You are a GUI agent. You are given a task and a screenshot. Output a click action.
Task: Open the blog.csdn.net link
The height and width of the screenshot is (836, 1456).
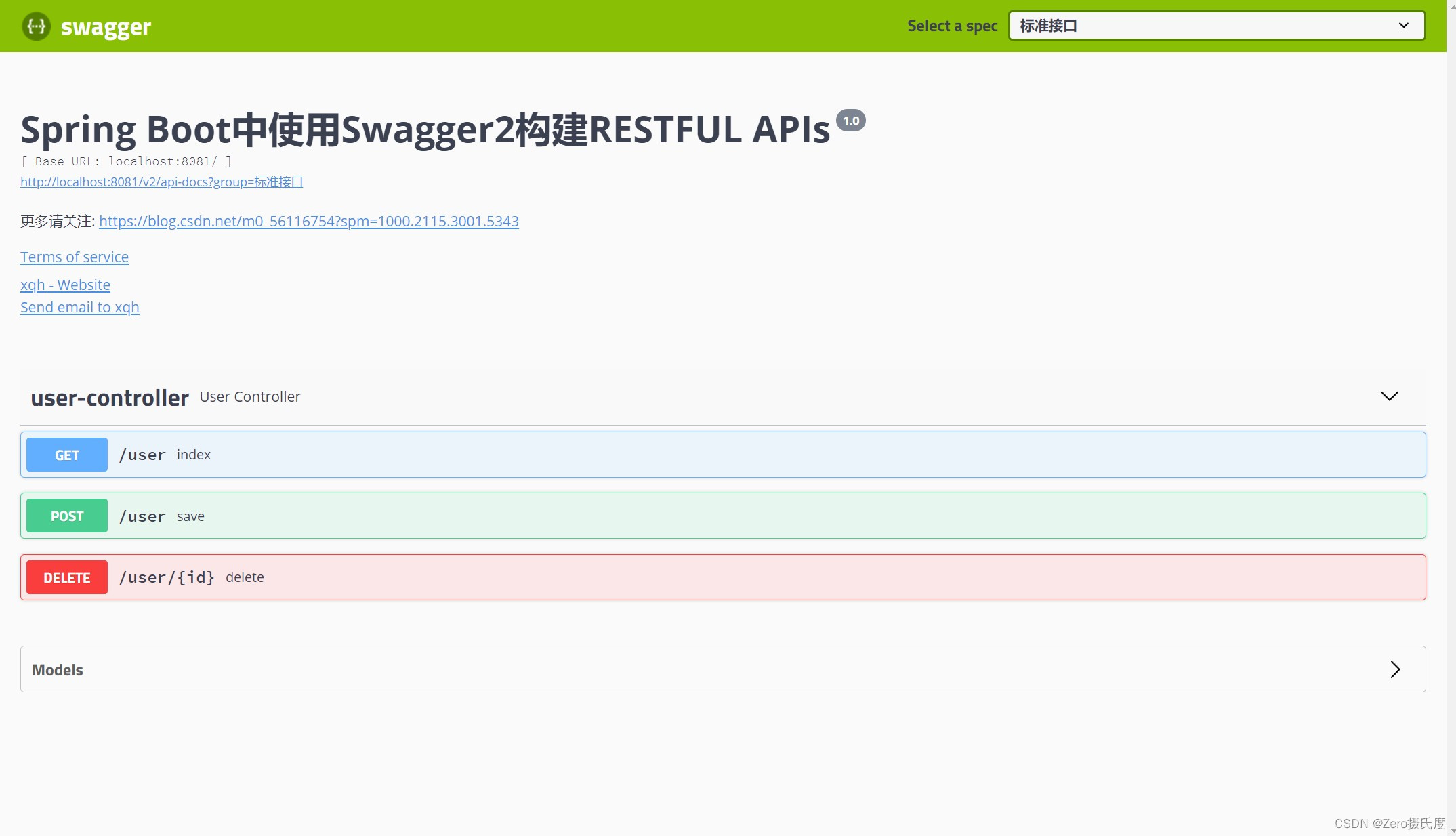[x=309, y=221]
